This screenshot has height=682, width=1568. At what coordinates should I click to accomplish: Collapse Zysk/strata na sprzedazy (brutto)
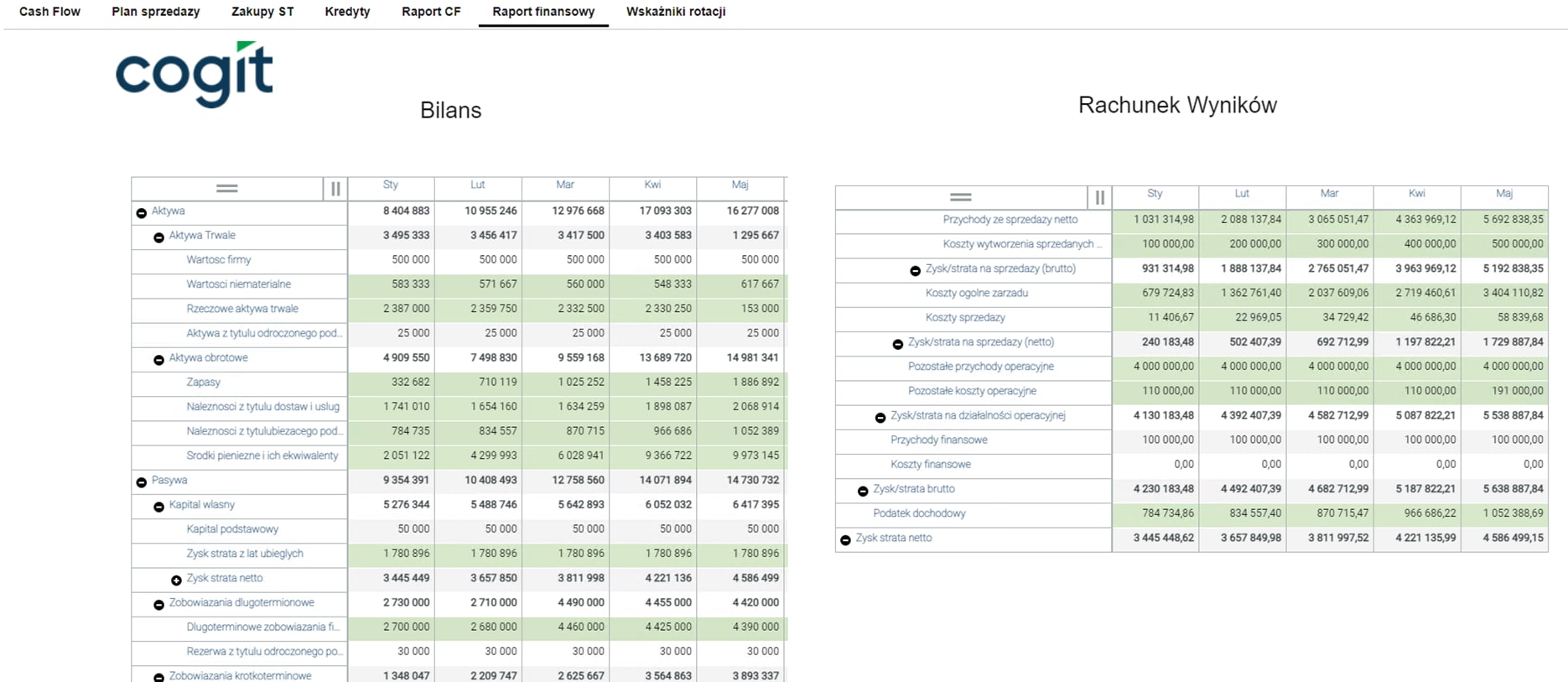tap(915, 271)
